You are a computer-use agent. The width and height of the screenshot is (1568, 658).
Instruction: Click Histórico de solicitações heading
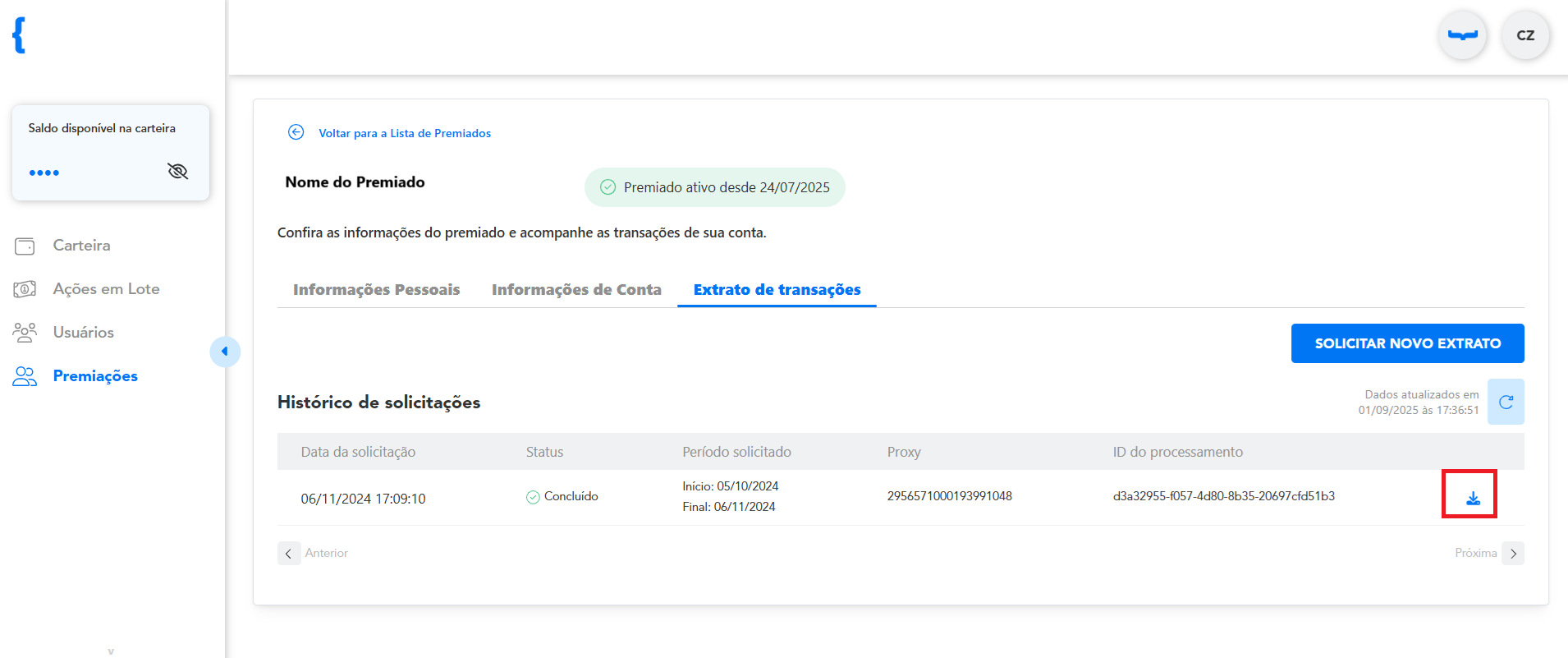[378, 403]
